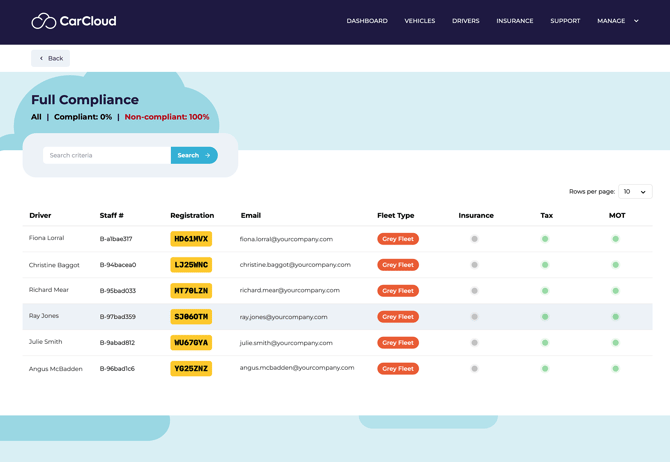The image size is (670, 462).
Task: Click registration plate MT70LZN
Action: [x=191, y=291]
